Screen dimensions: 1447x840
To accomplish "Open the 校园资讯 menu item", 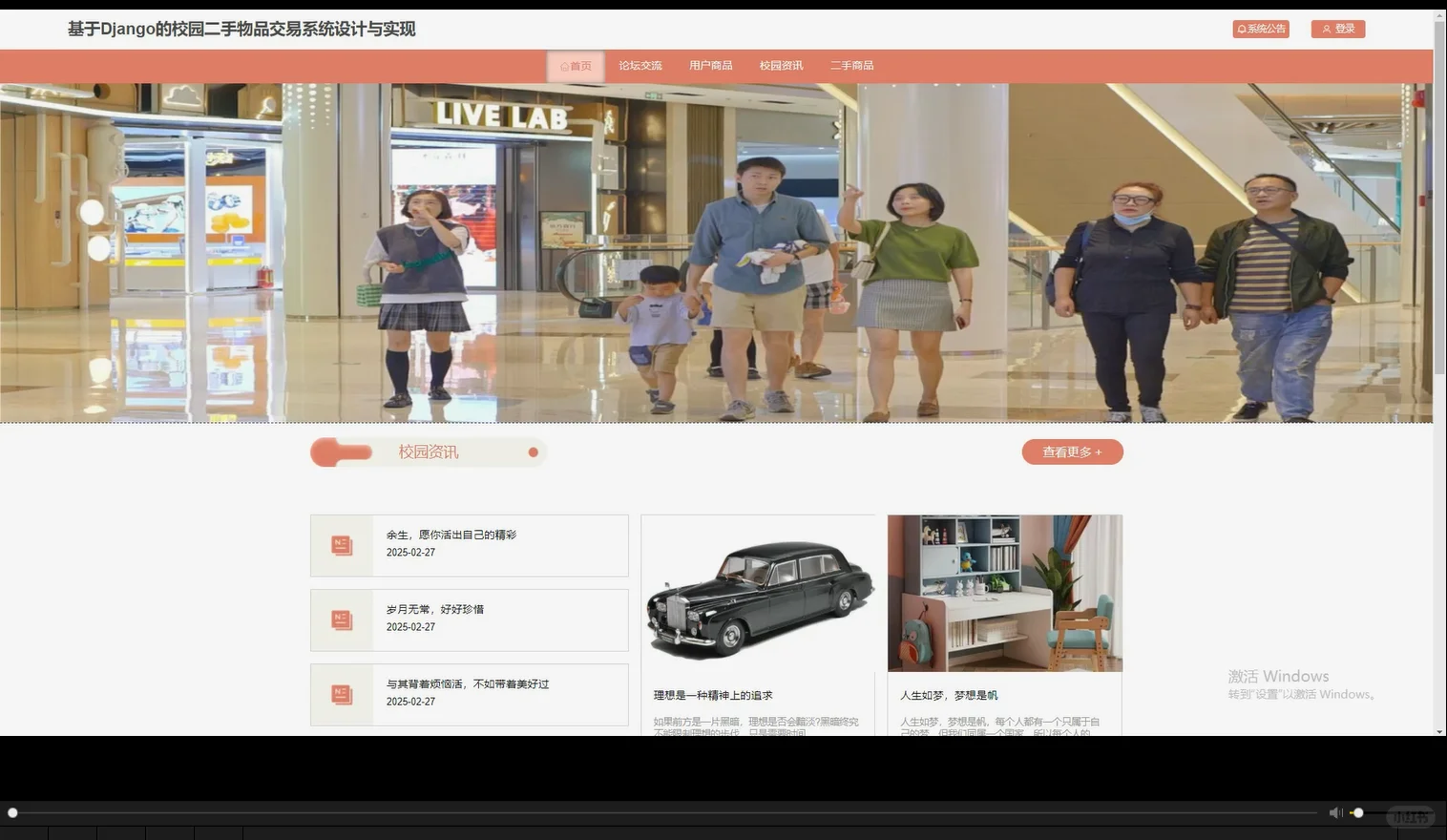I will tap(781, 65).
